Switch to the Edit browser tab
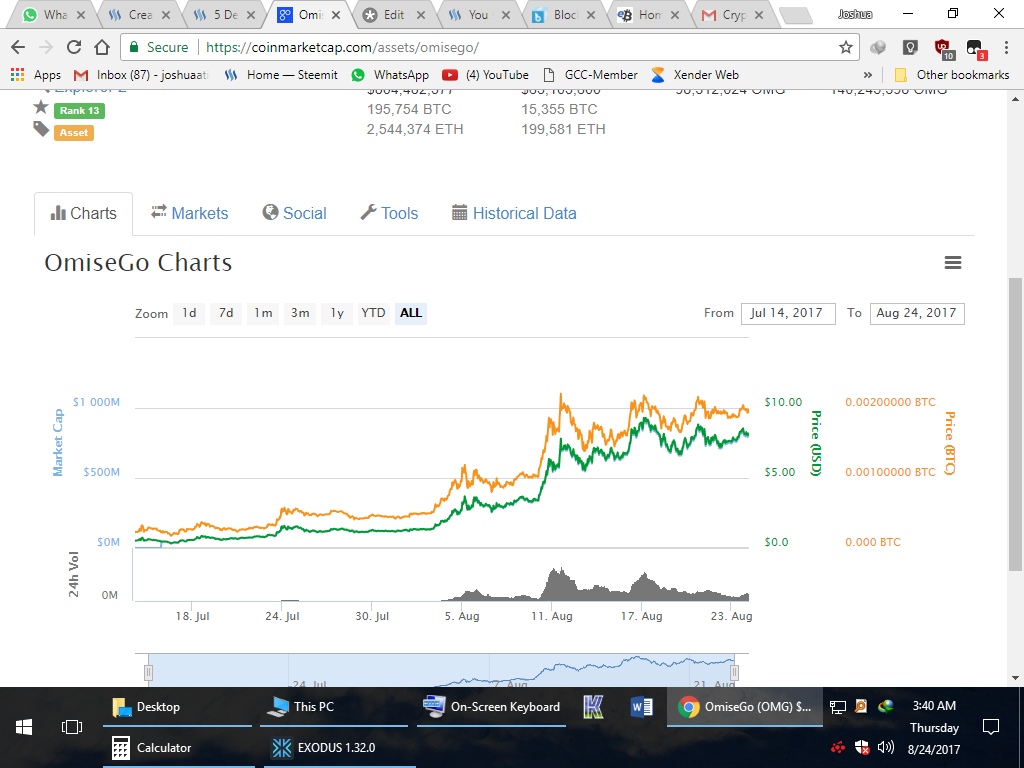This screenshot has width=1024, height=768. (x=394, y=14)
